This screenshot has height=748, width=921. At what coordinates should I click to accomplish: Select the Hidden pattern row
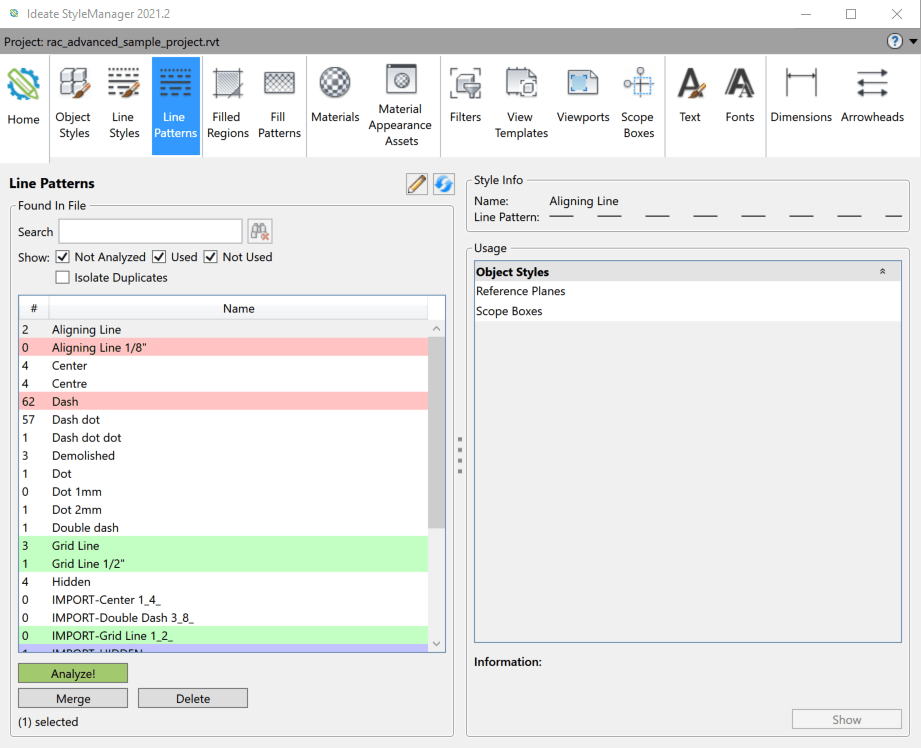[x=224, y=582]
